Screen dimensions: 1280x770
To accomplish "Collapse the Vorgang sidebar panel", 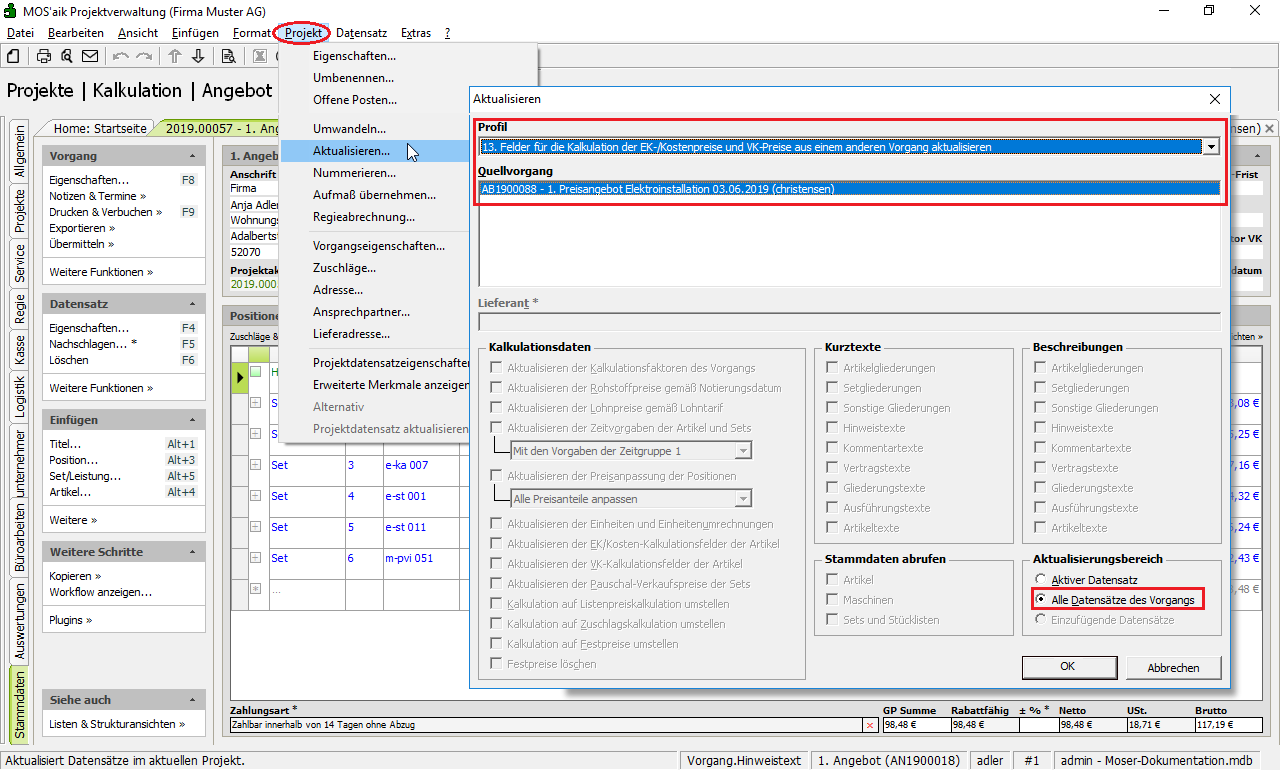I will (192, 157).
